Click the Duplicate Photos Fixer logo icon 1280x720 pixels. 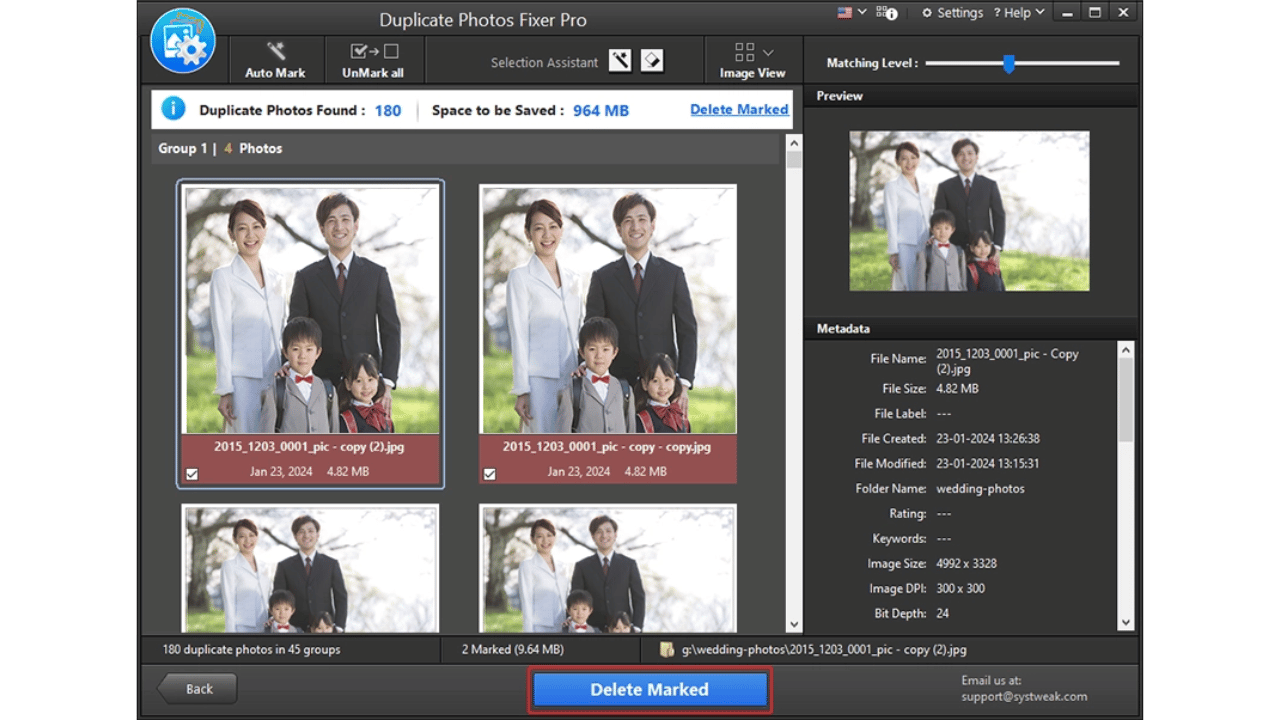pyautogui.click(x=183, y=41)
